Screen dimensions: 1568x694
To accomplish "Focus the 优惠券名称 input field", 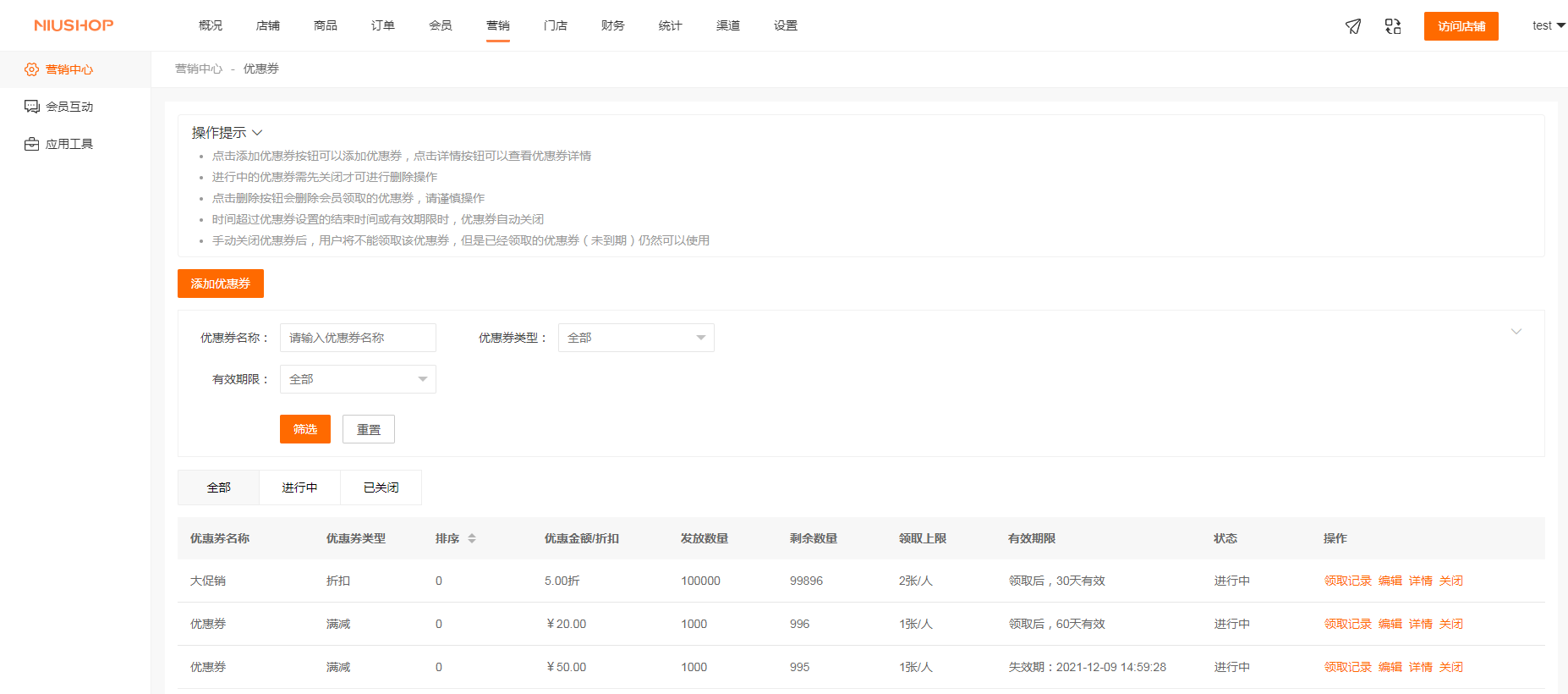I will (x=358, y=338).
